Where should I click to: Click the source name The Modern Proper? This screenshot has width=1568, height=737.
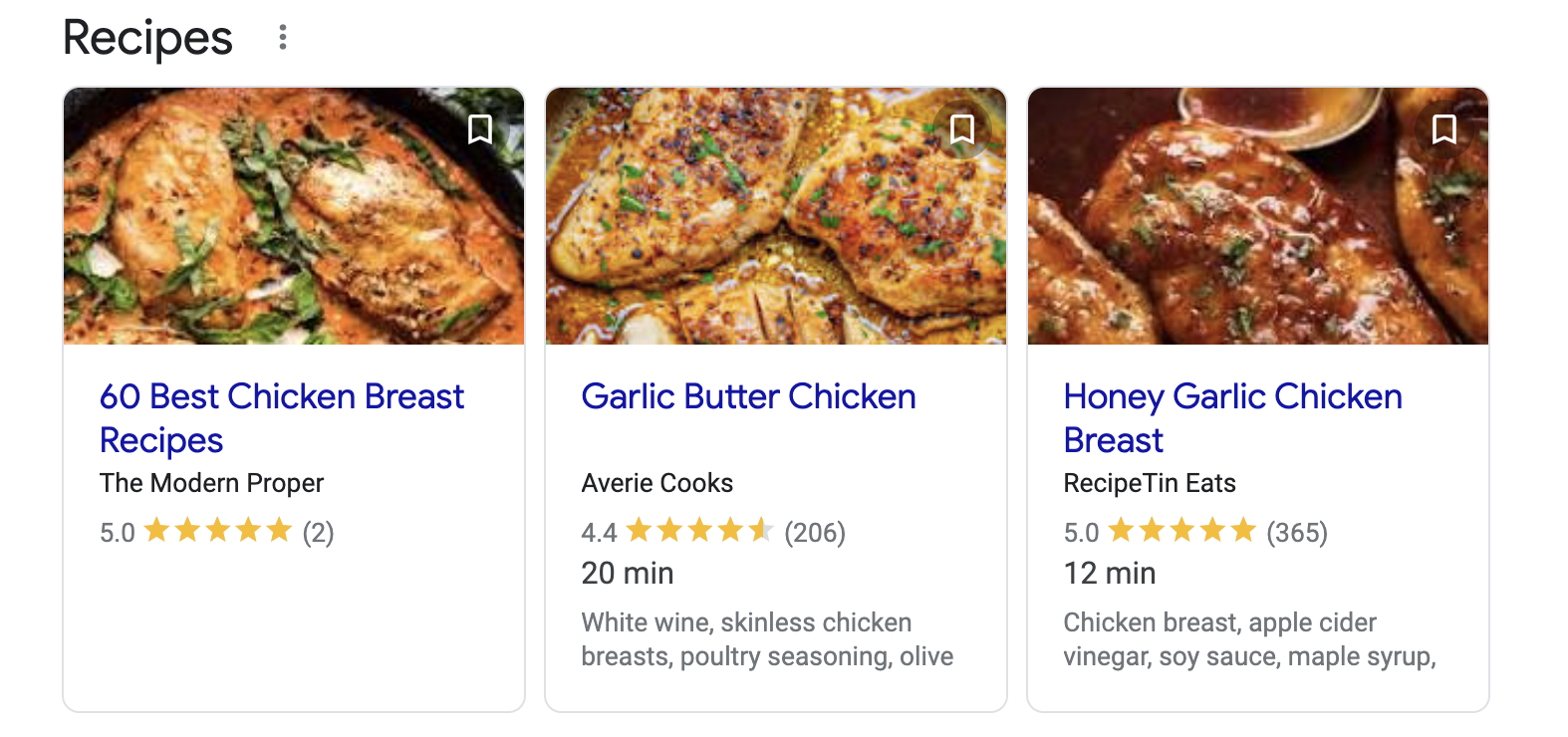coord(211,483)
